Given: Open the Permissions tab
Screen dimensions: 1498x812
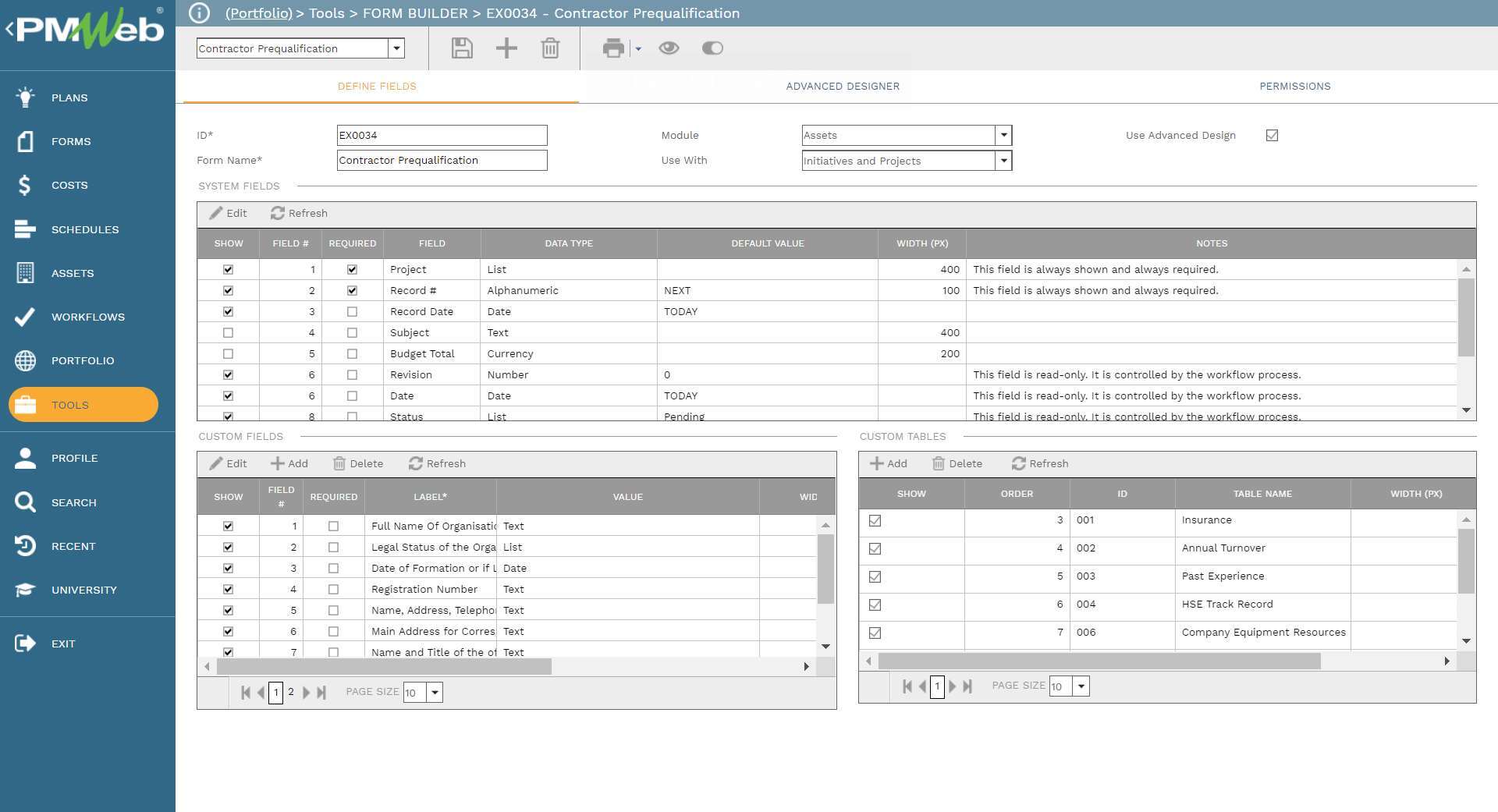Looking at the screenshot, I should (1295, 86).
